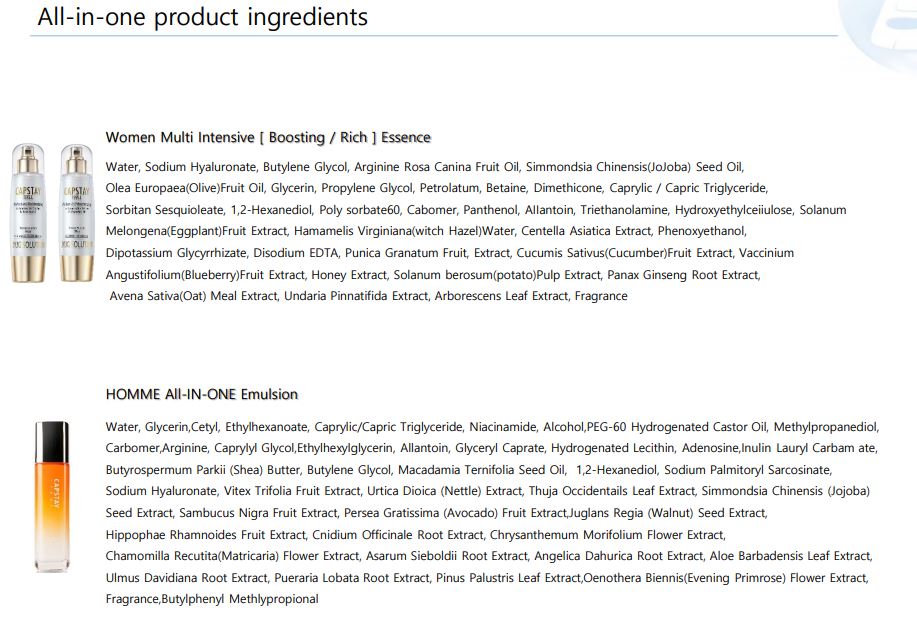917x627 pixels.
Task: Click the text 'Hydrogenated Lecithin'
Action: pos(612,448)
